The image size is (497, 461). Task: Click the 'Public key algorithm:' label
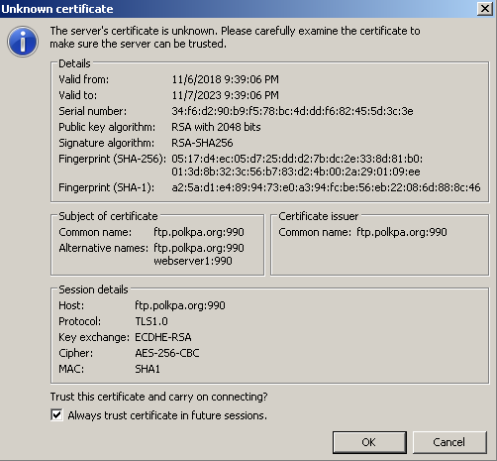click(107, 127)
